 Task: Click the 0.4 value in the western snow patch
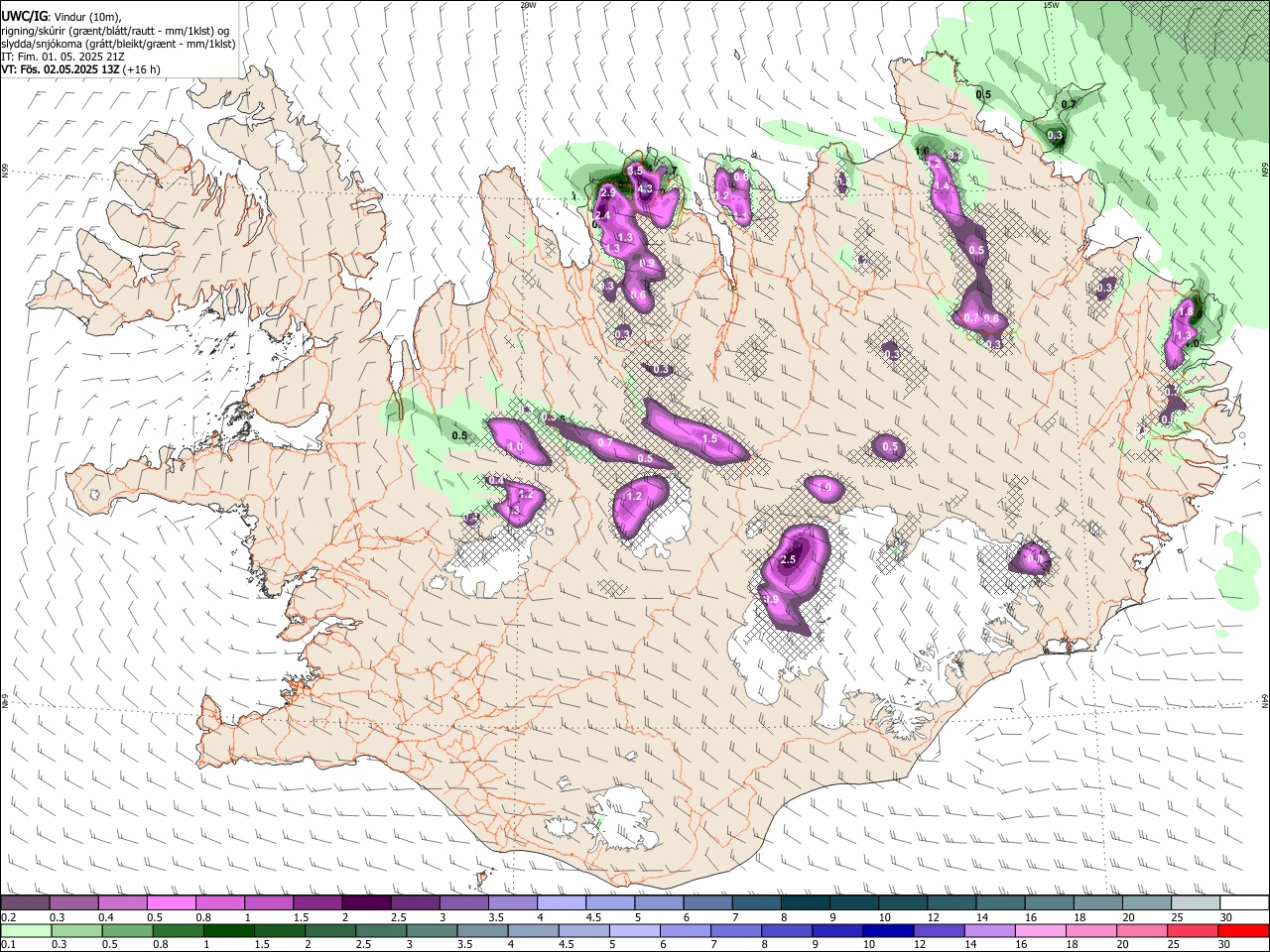(x=496, y=481)
